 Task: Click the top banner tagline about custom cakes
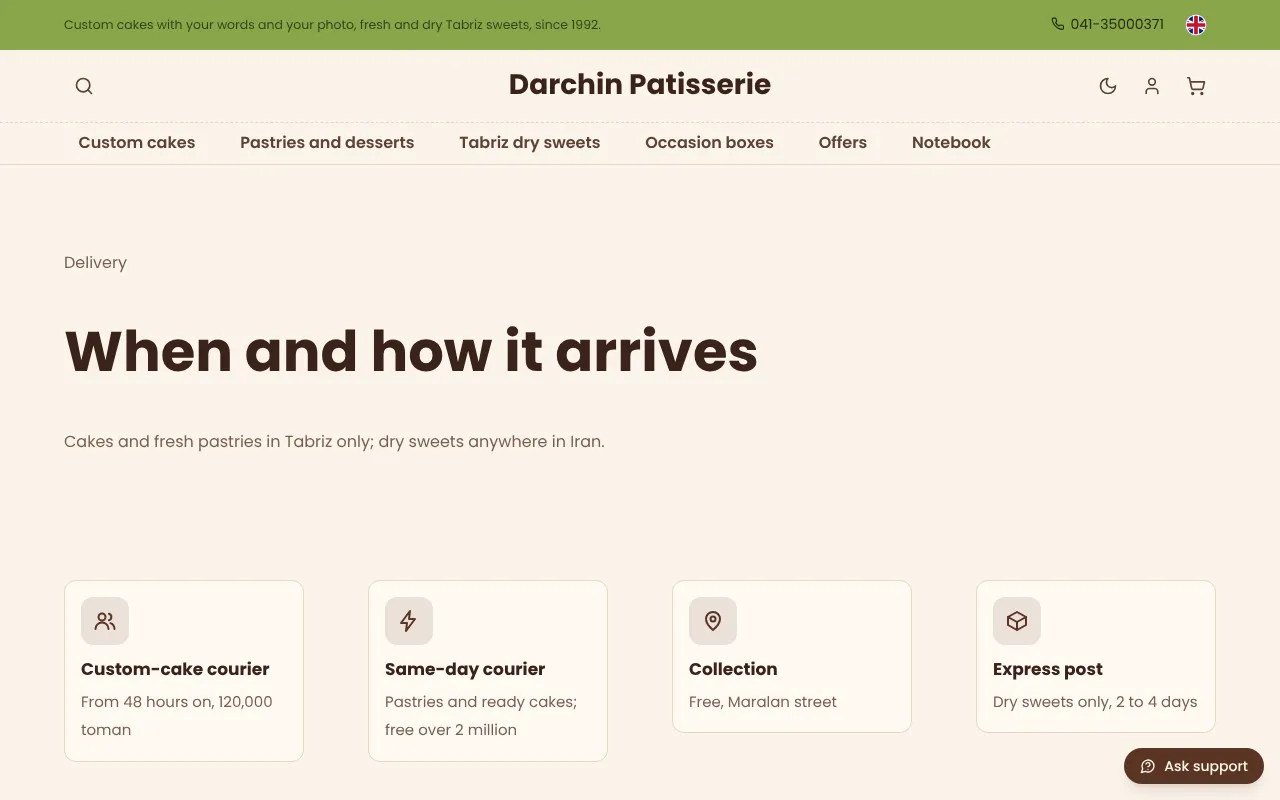coord(332,24)
